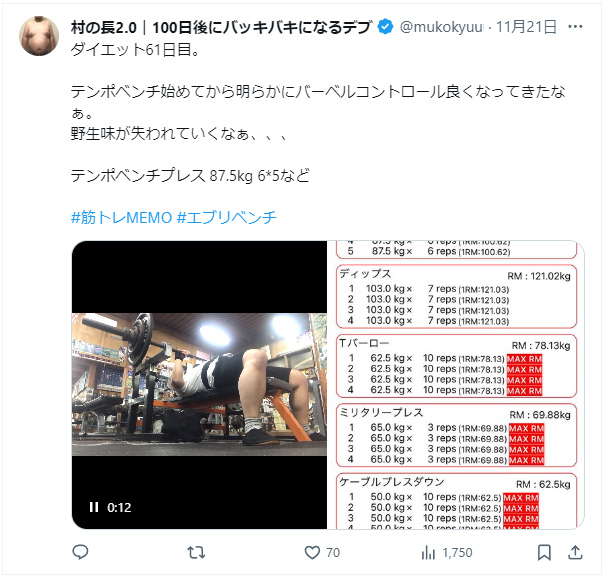Open the #エブリベンチ hashtag

(x=226, y=217)
